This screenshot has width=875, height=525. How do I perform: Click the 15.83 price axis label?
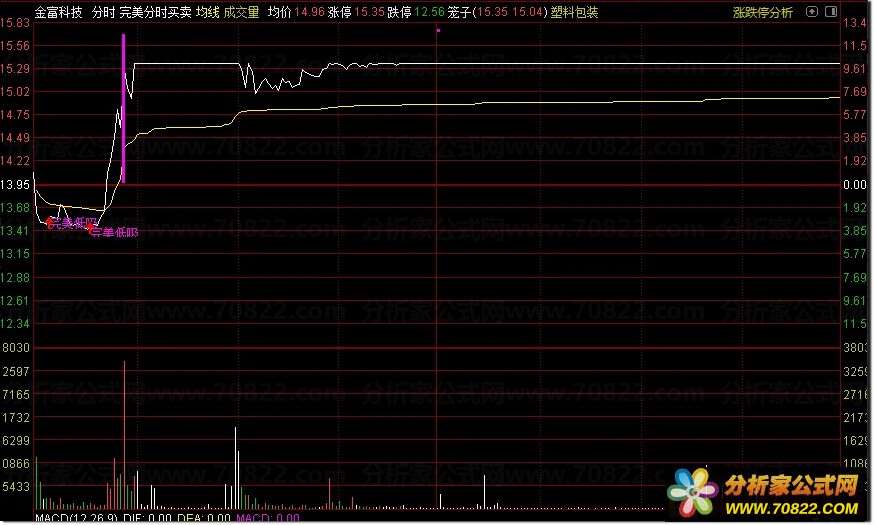click(x=15, y=23)
